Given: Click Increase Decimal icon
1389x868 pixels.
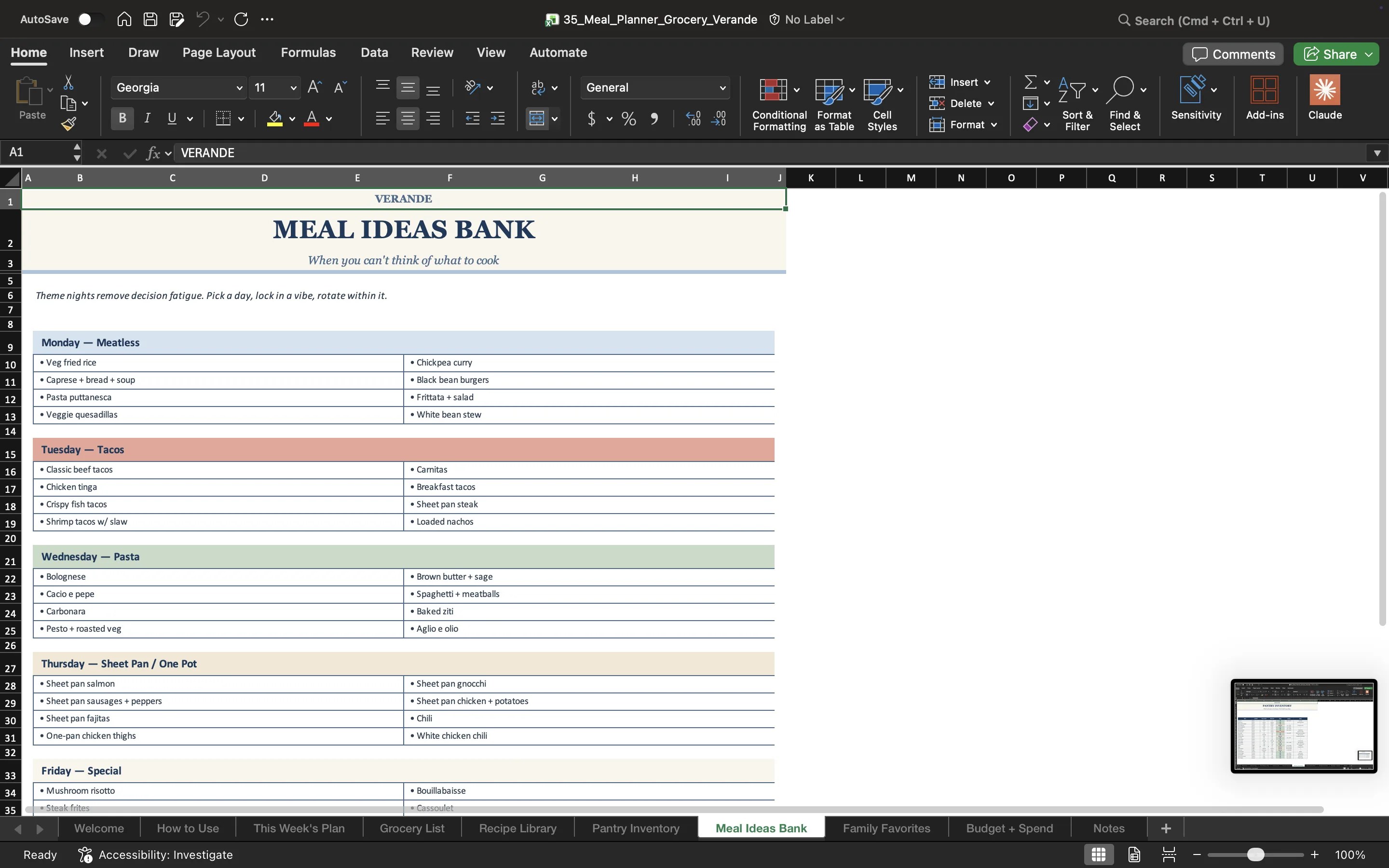Looking at the screenshot, I should point(694,119).
